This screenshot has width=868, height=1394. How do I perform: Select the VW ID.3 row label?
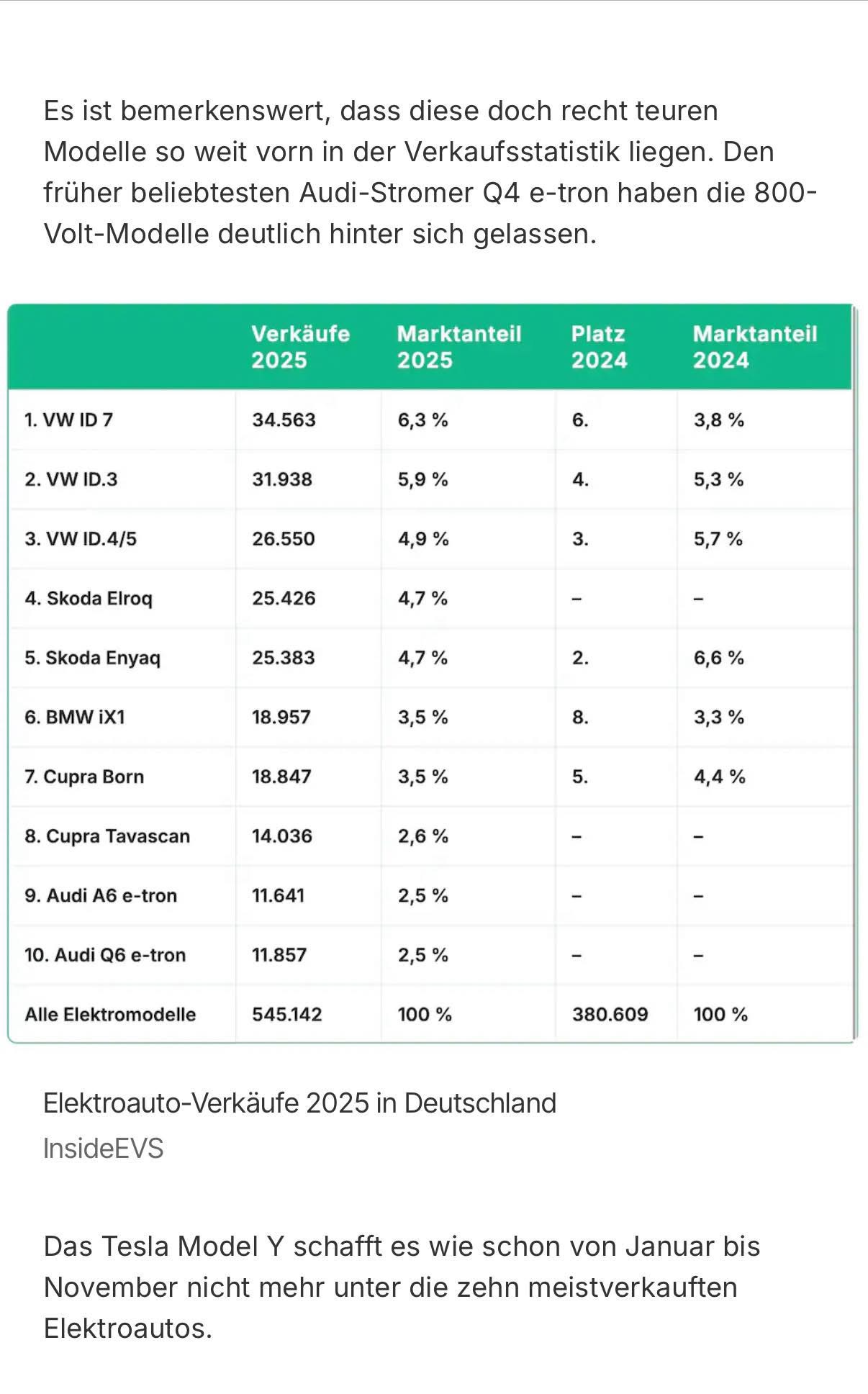point(71,480)
